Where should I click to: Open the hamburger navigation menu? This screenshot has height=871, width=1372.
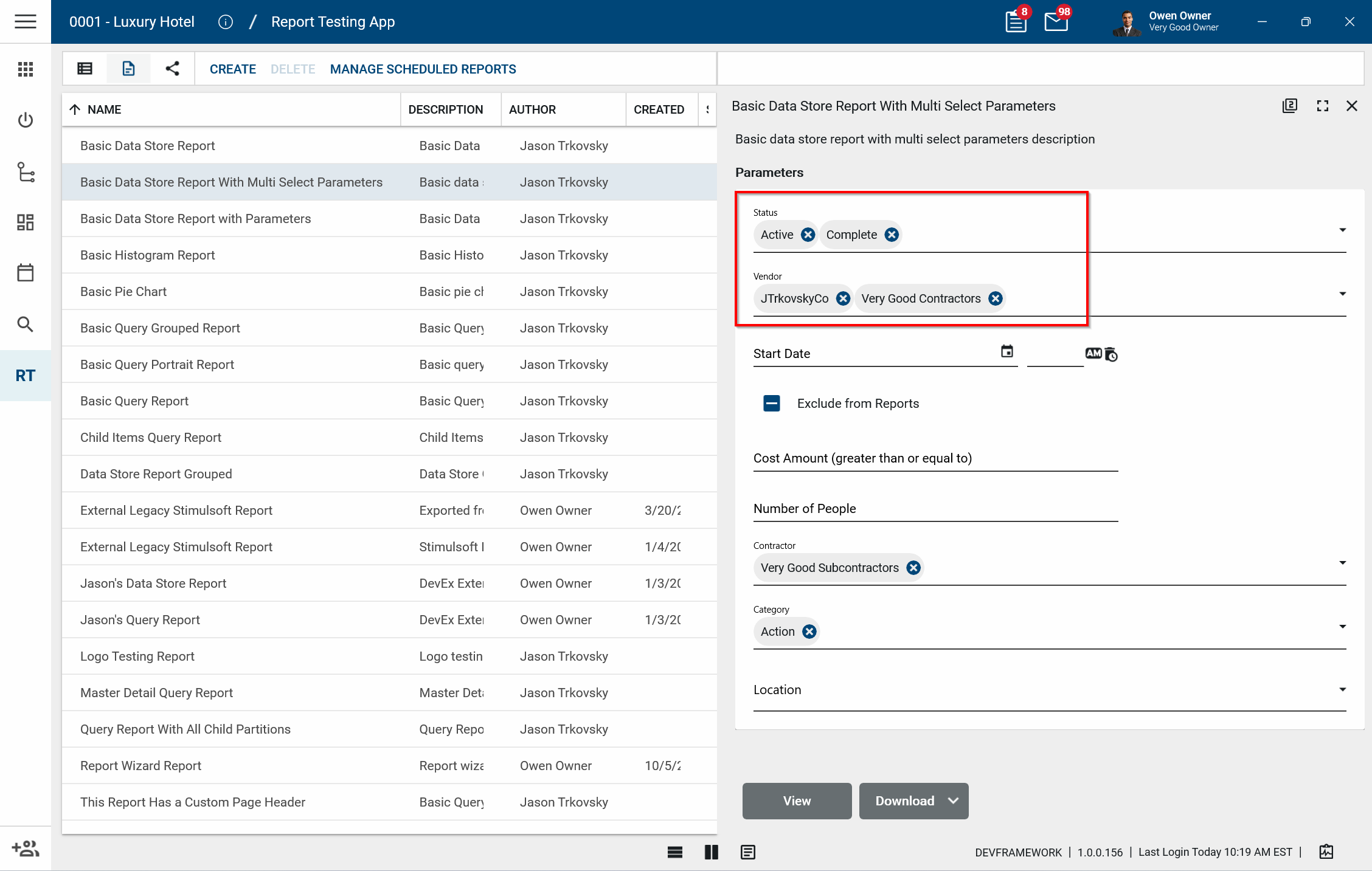26,22
